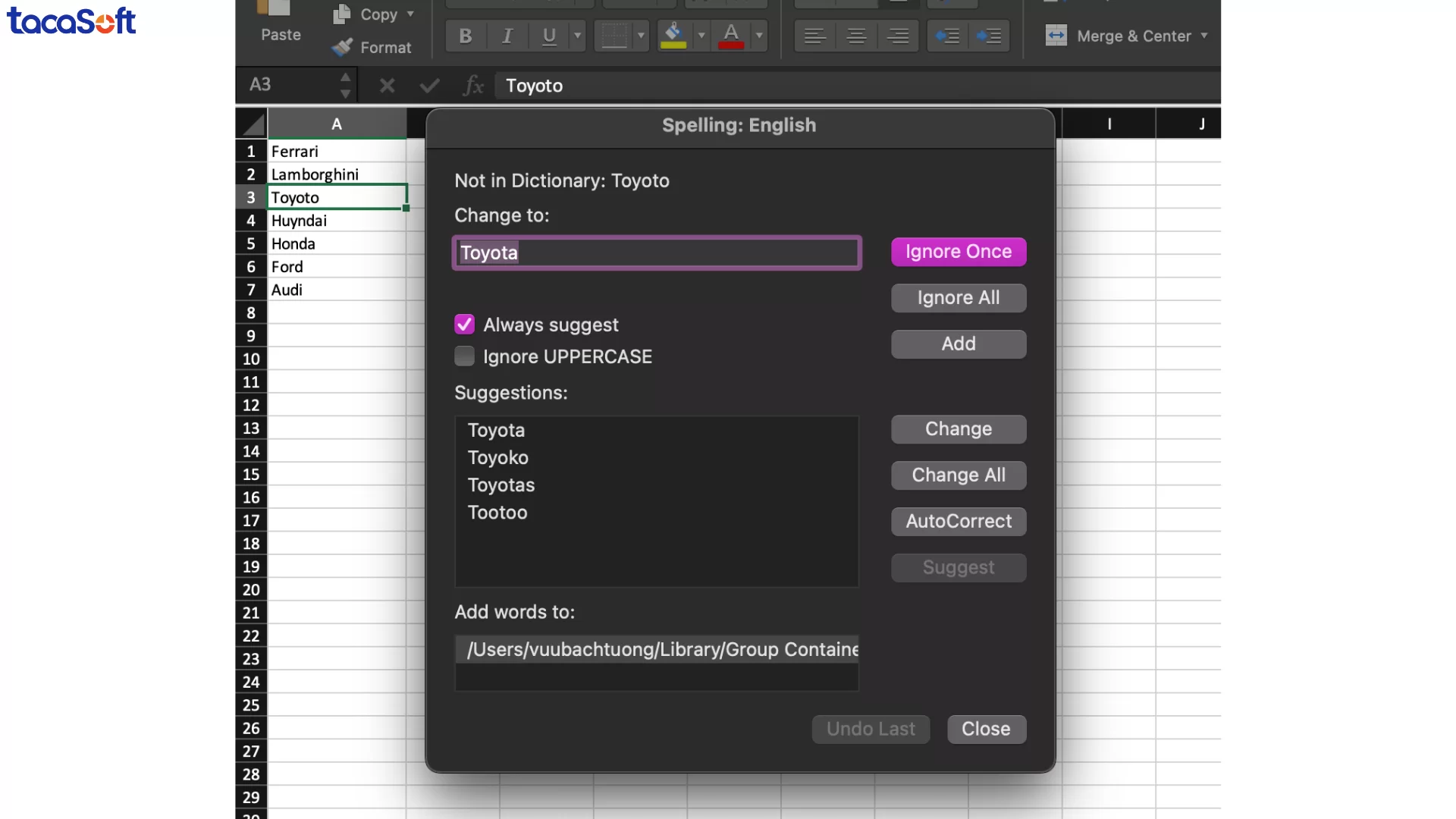1456x819 pixels.
Task: Click the Change All button
Action: click(958, 475)
